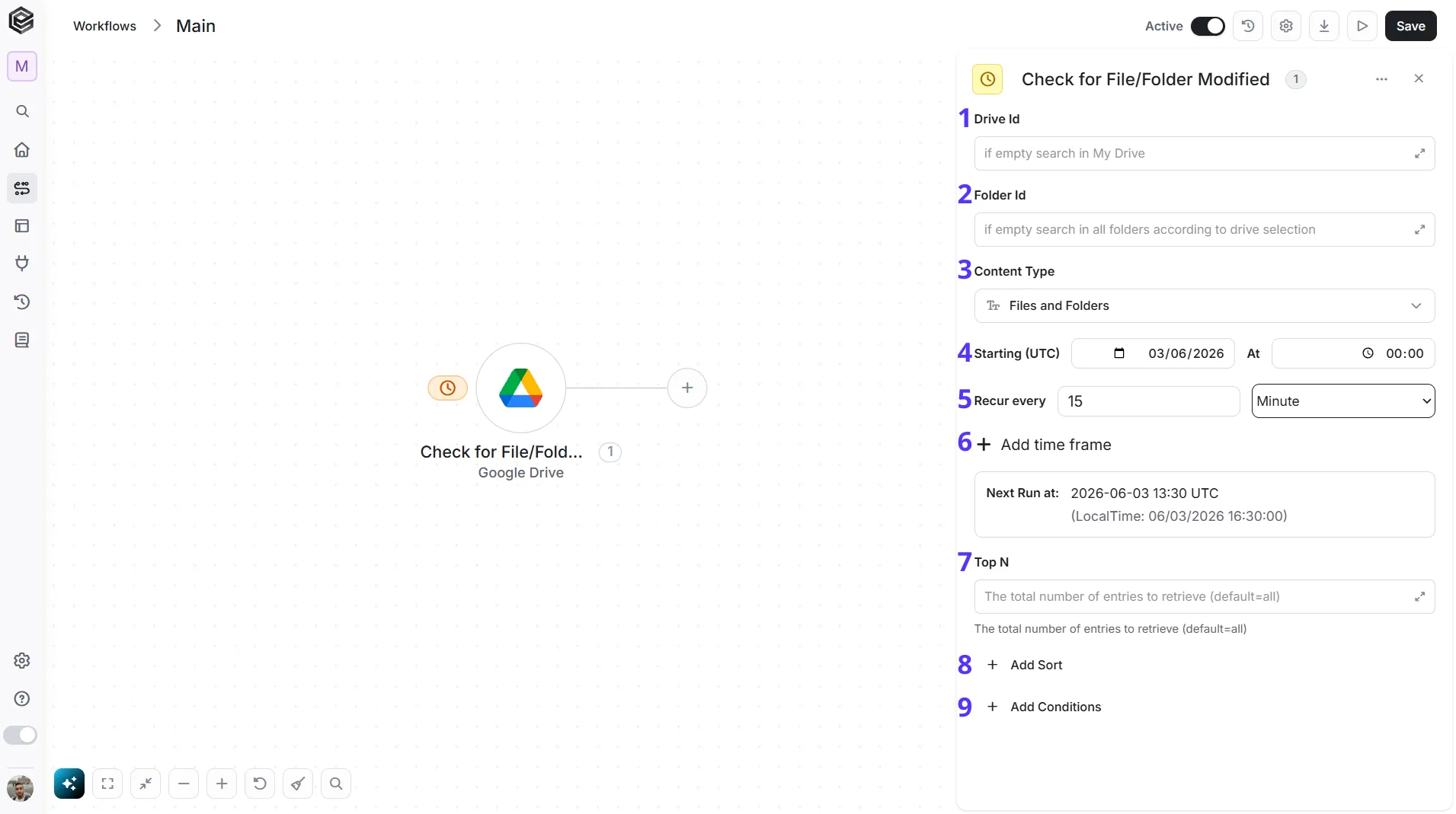Select the Google Drive trigger node

pos(521,388)
